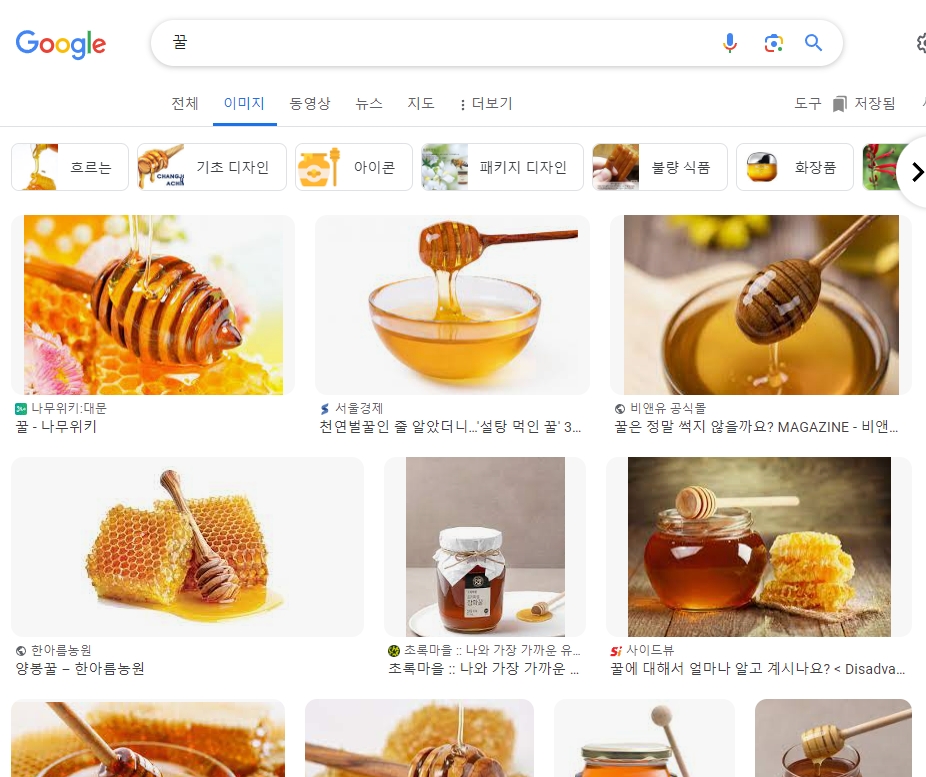The height and width of the screenshot is (777, 926).
Task: Enable the 아이콘 filter chip
Action: (x=353, y=167)
